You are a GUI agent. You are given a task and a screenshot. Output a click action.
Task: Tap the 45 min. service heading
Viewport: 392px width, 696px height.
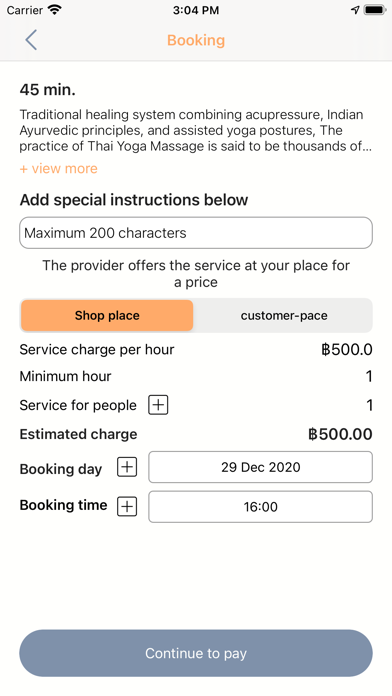[x=48, y=90]
